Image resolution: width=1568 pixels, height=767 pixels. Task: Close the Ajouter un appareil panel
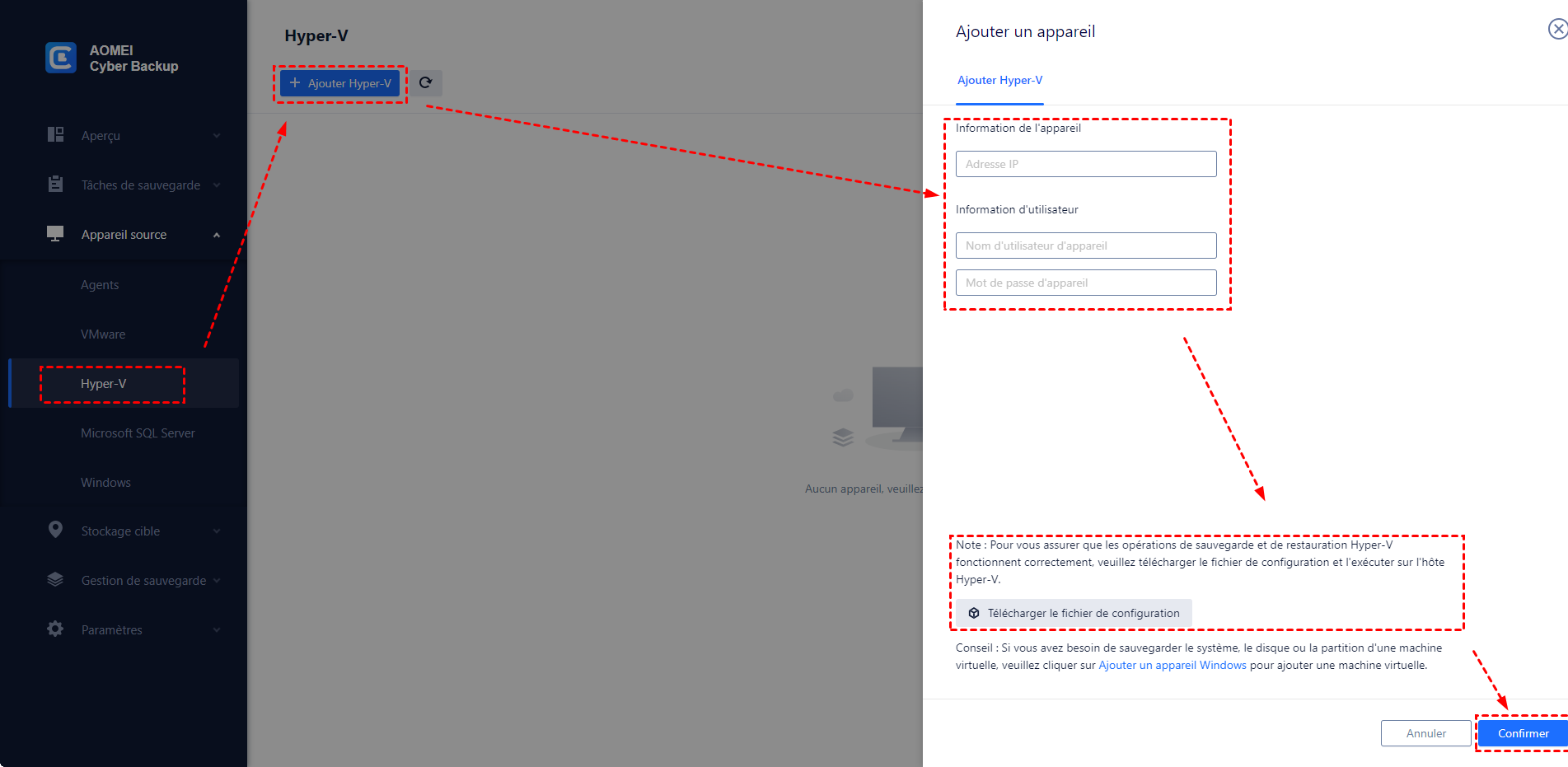click(x=1557, y=30)
